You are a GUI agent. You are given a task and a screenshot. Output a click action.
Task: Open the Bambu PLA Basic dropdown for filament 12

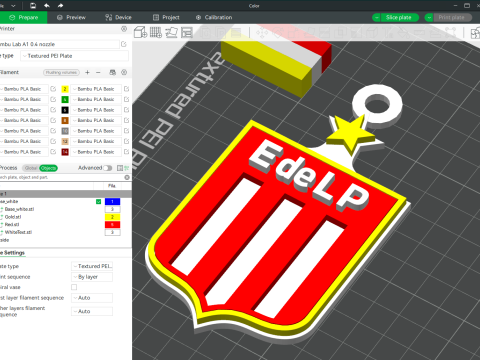[96, 141]
